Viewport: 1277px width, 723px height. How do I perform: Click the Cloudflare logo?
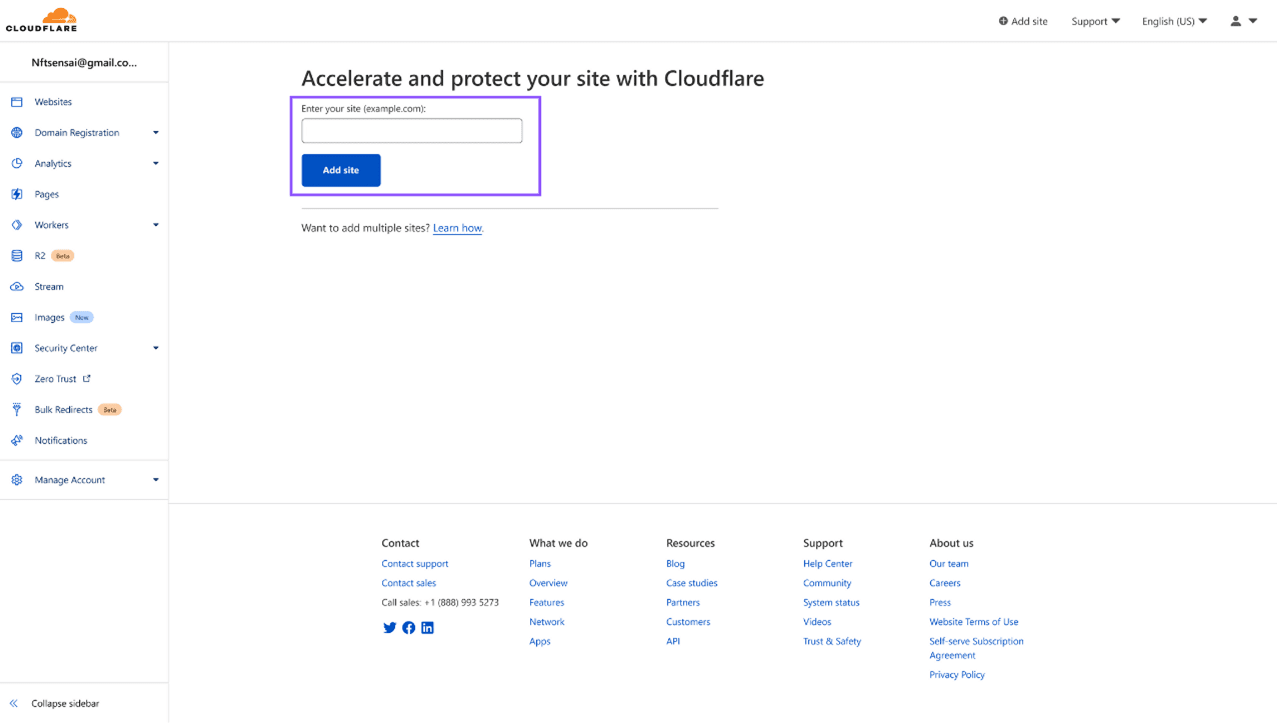[x=41, y=20]
